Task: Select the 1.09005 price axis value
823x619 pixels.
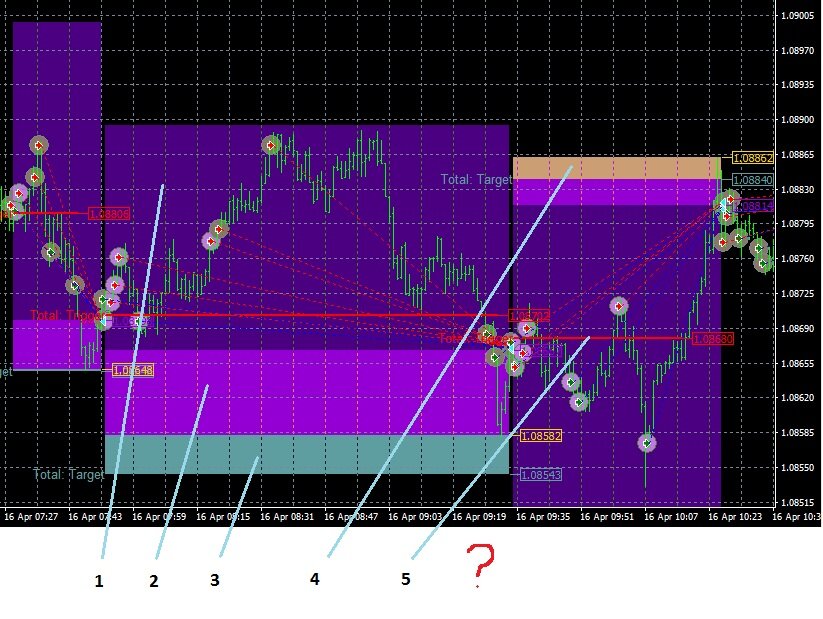Action: pos(797,16)
